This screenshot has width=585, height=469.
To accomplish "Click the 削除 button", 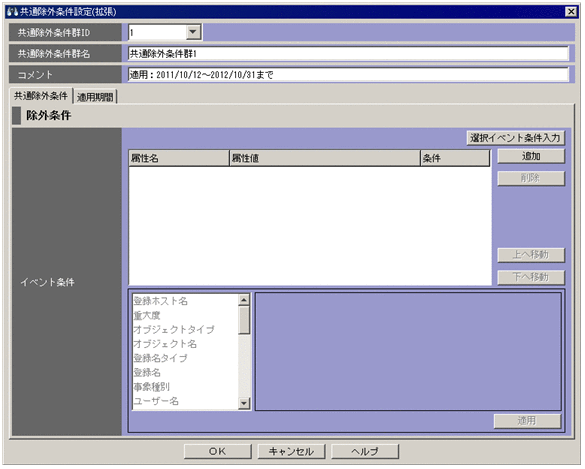I will (531, 178).
